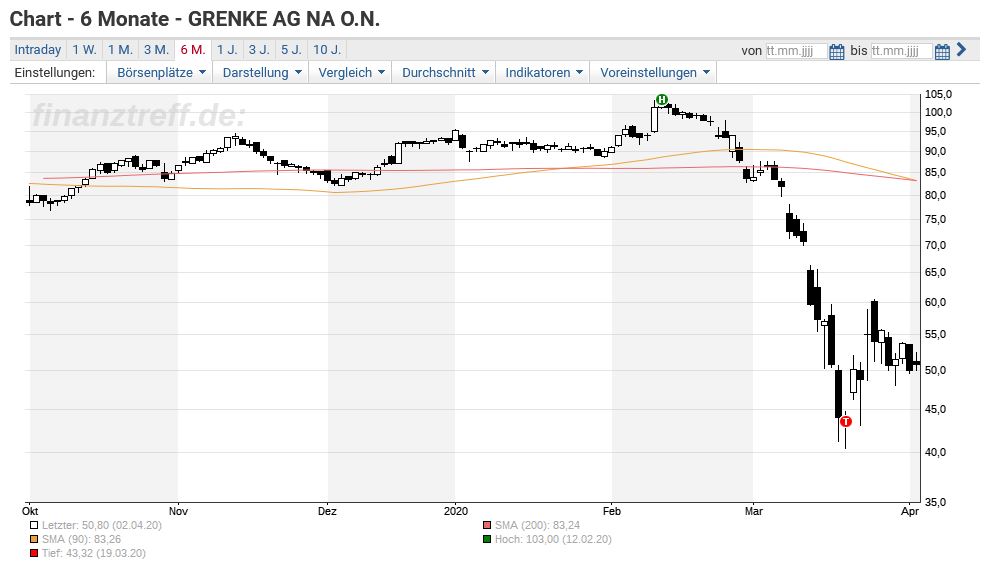Click the pink SMA (200) legend swatch
The width and height of the screenshot is (992, 573).
coord(487,526)
